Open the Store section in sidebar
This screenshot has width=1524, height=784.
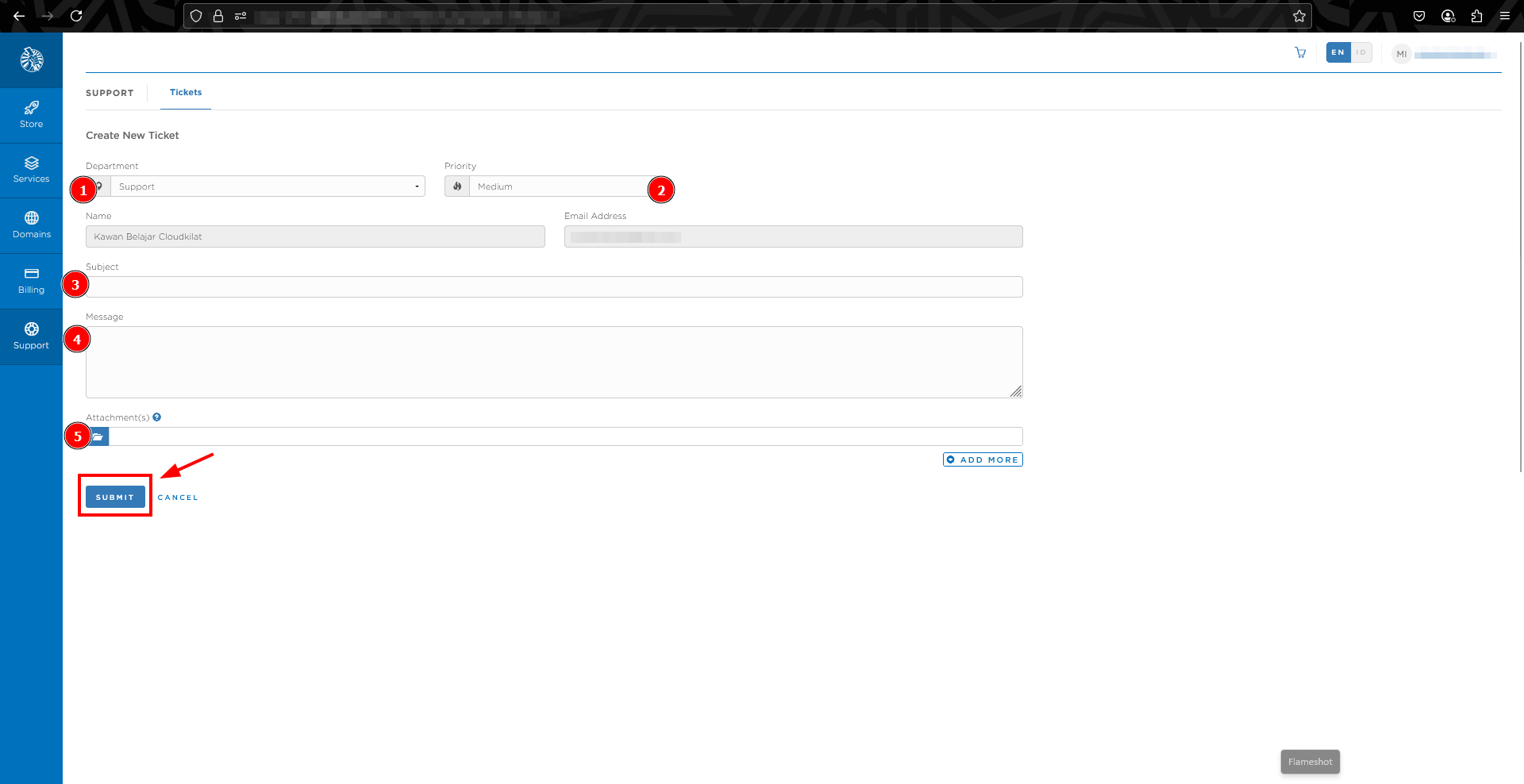(31, 115)
